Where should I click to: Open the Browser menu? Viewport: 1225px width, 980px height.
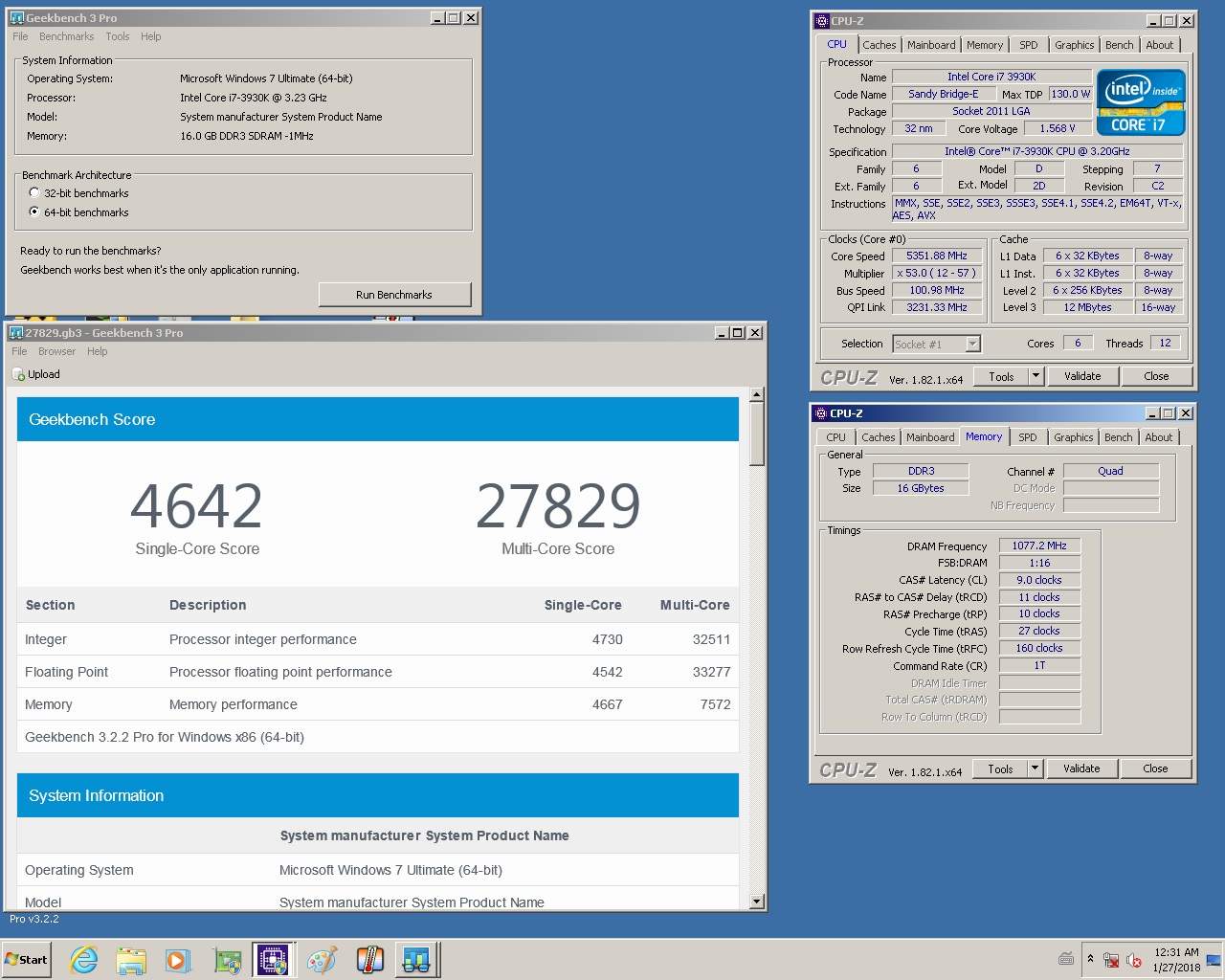(56, 351)
